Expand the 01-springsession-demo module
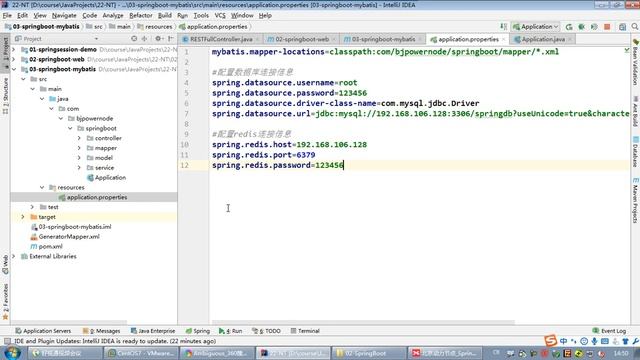640x360 pixels. coord(14,49)
